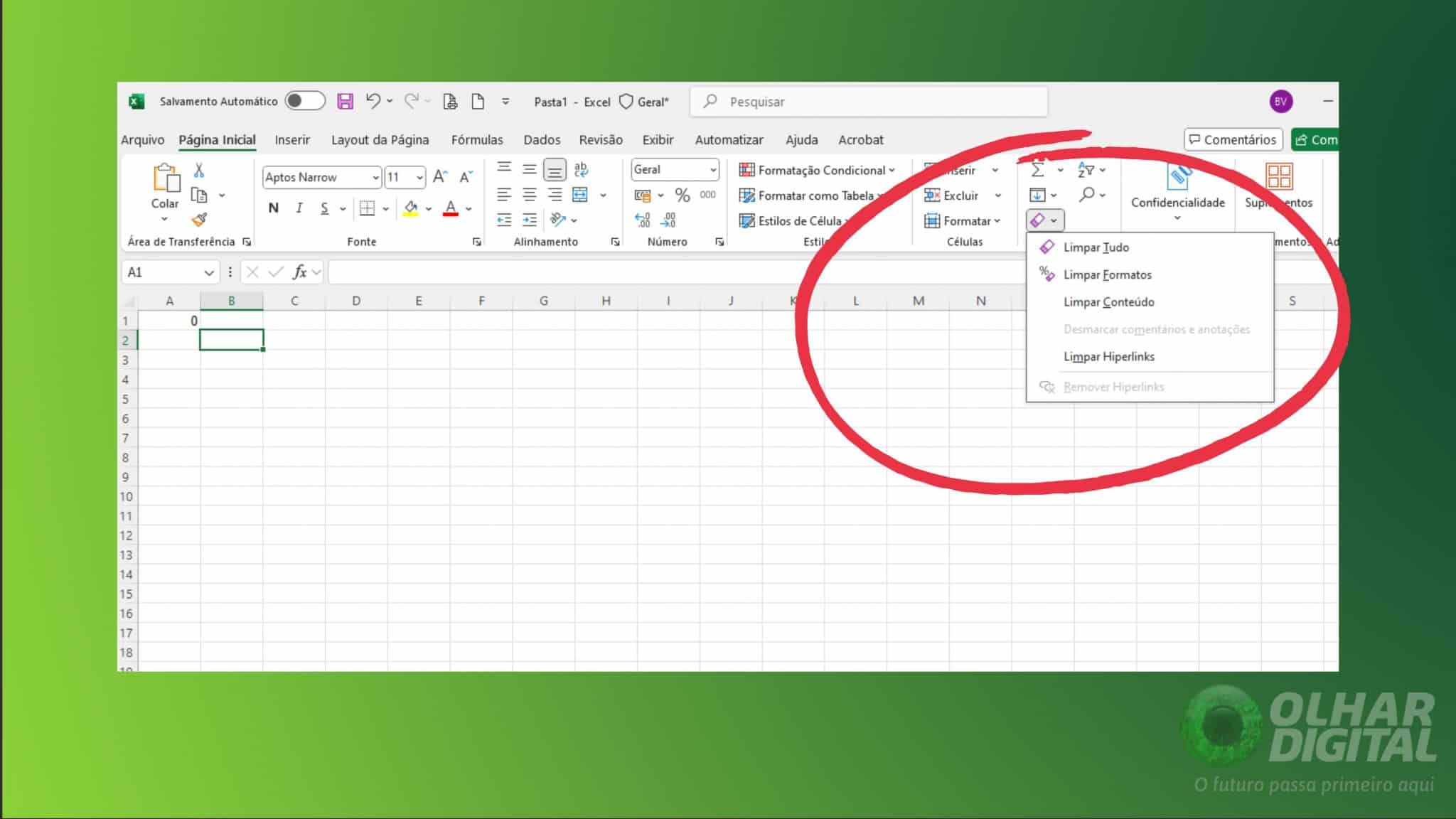
Task: Click the Cut scissors icon
Action: pyautogui.click(x=199, y=170)
